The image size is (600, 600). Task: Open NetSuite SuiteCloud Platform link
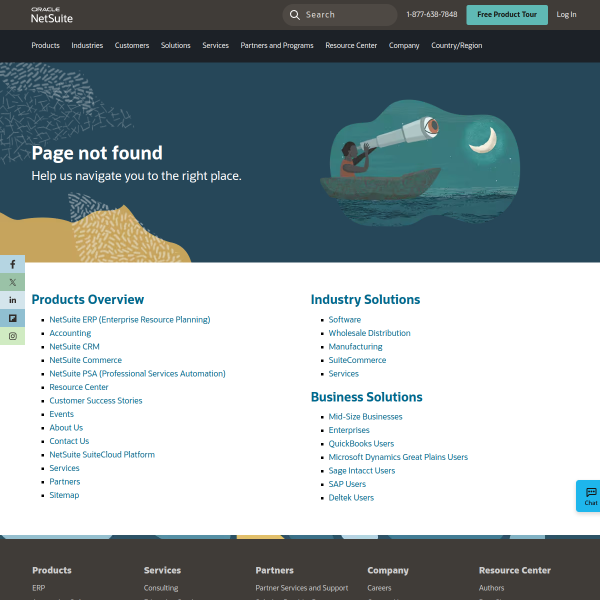click(102, 455)
